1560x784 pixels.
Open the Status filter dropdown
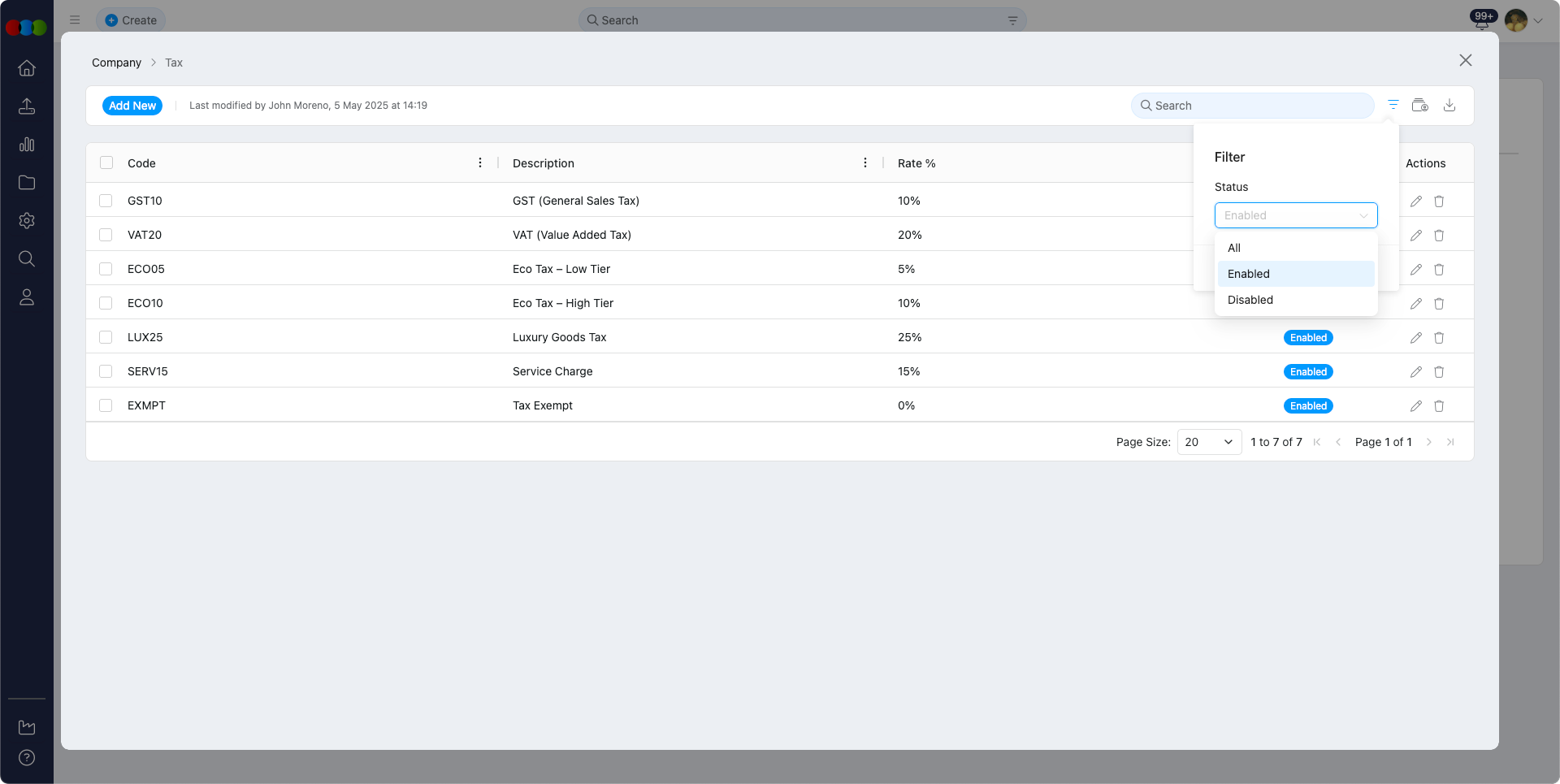coord(1295,215)
